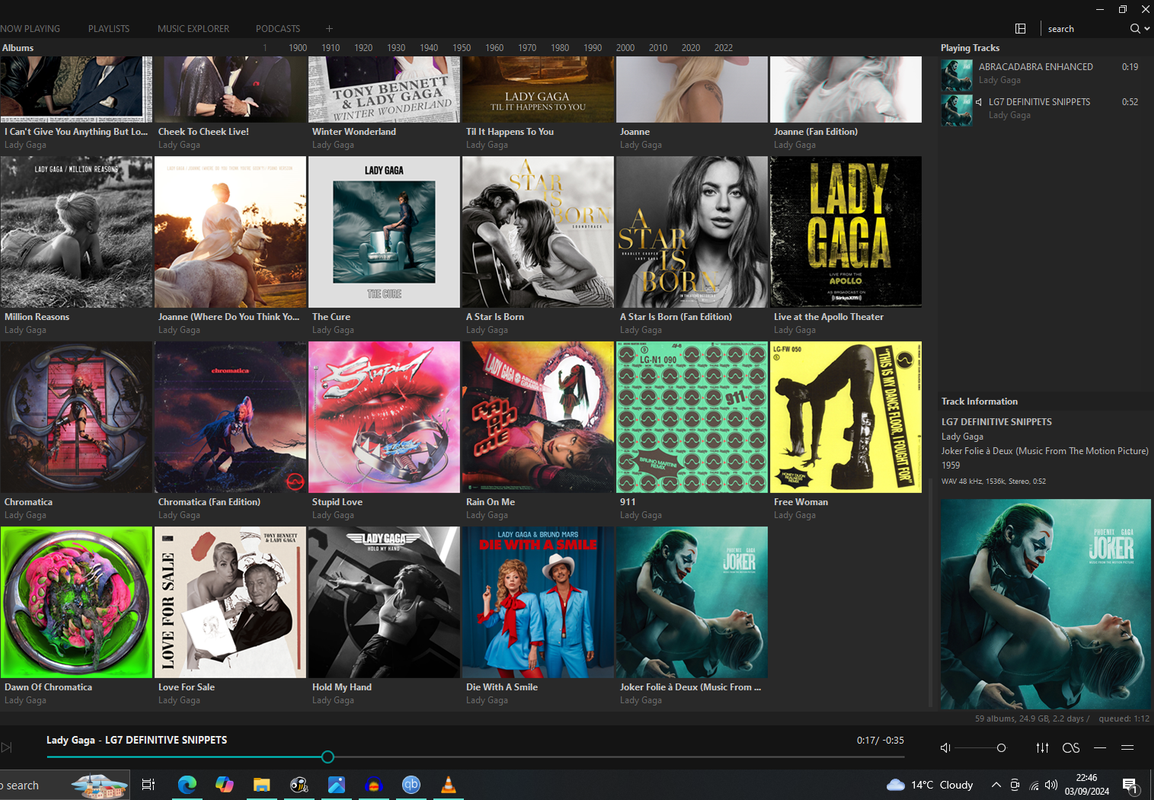Open the Podcasts tab
The image size is (1154, 800).
pyautogui.click(x=277, y=29)
